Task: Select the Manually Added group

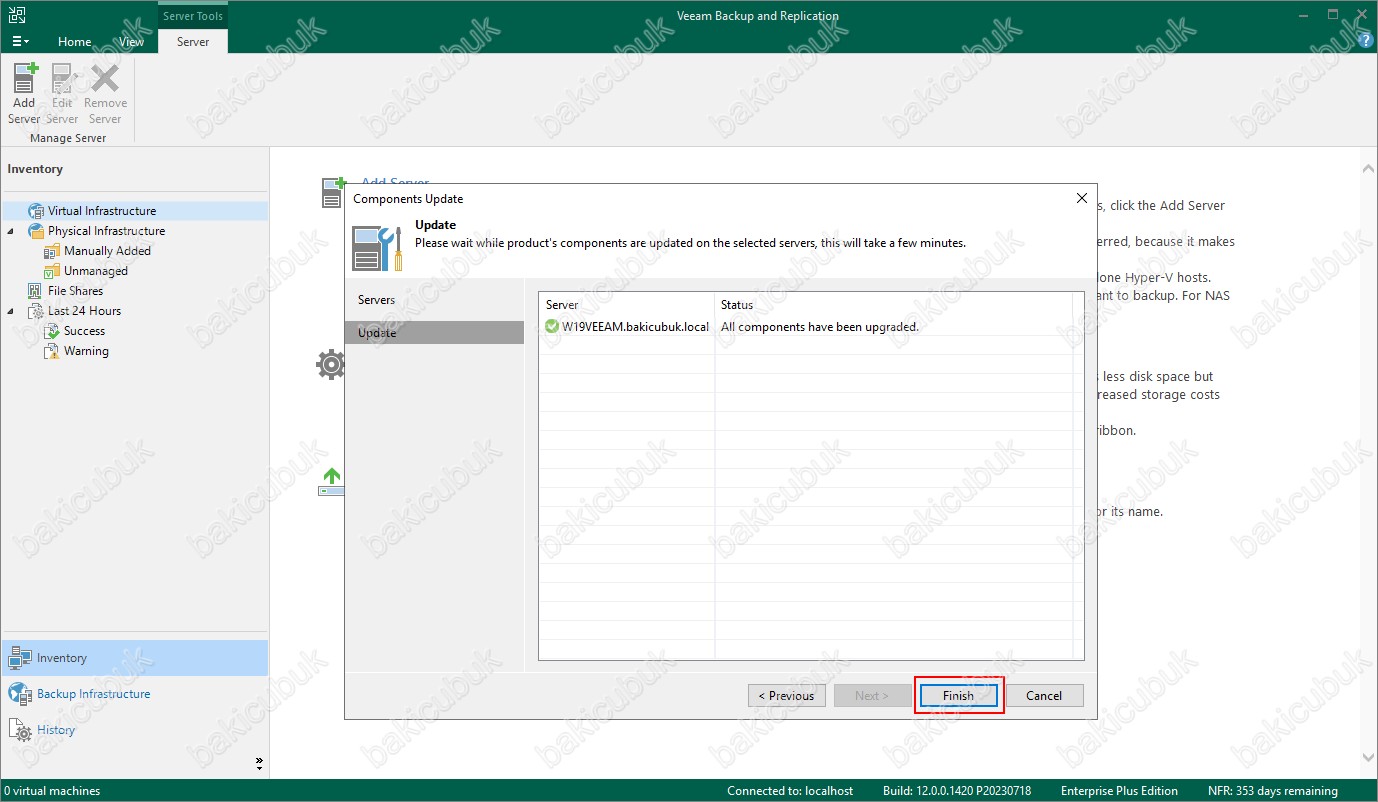Action: pos(107,251)
